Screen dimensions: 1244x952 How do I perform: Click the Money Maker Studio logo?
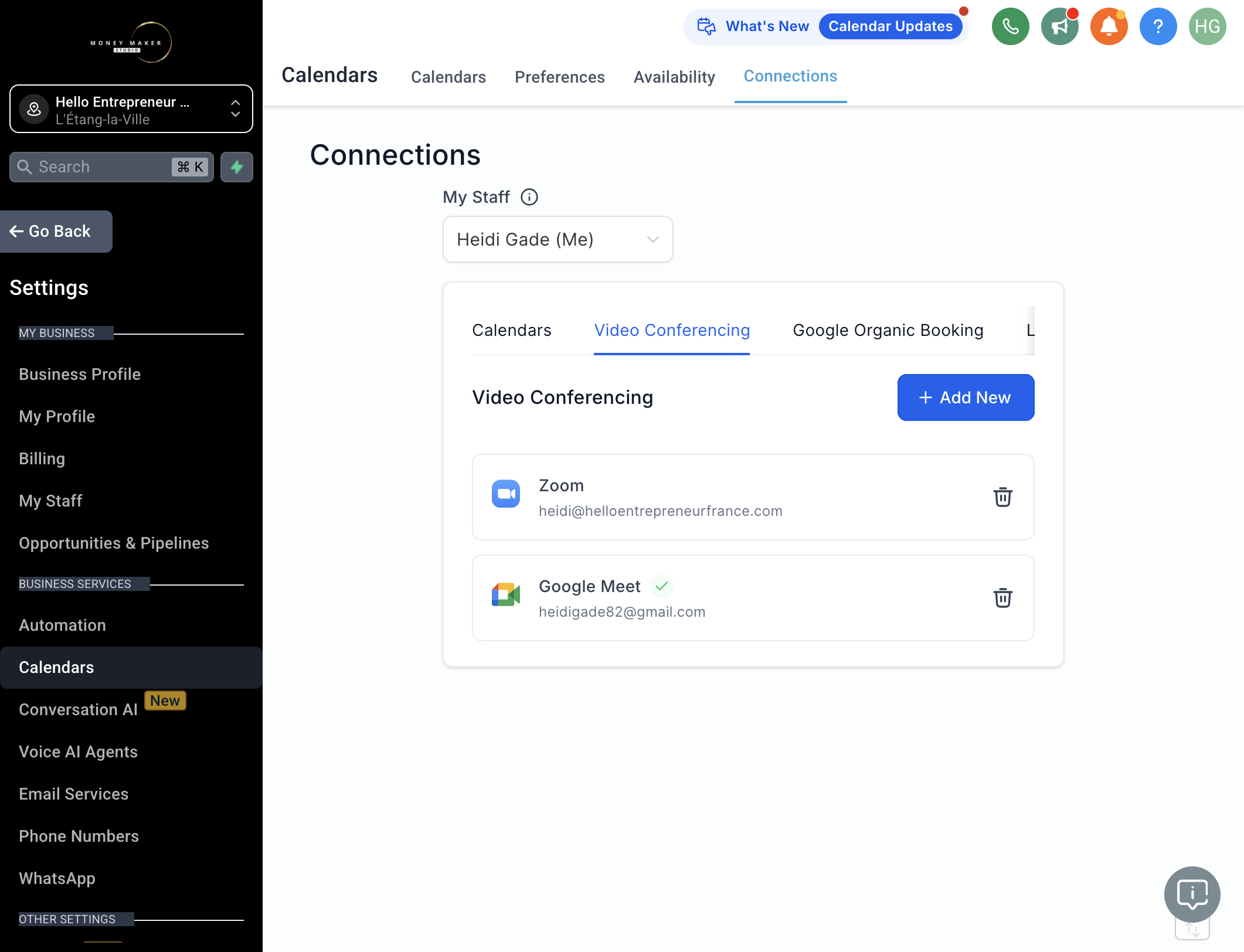coord(131,43)
